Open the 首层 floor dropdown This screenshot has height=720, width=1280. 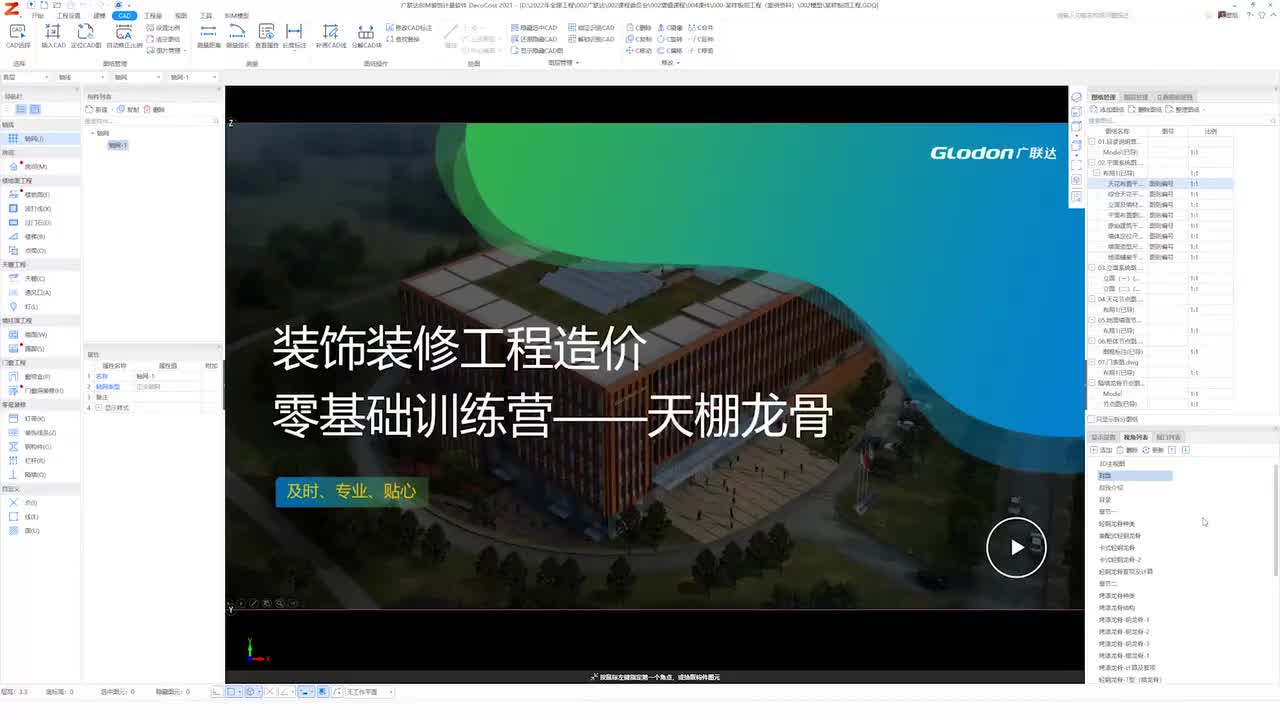click(x=25, y=77)
